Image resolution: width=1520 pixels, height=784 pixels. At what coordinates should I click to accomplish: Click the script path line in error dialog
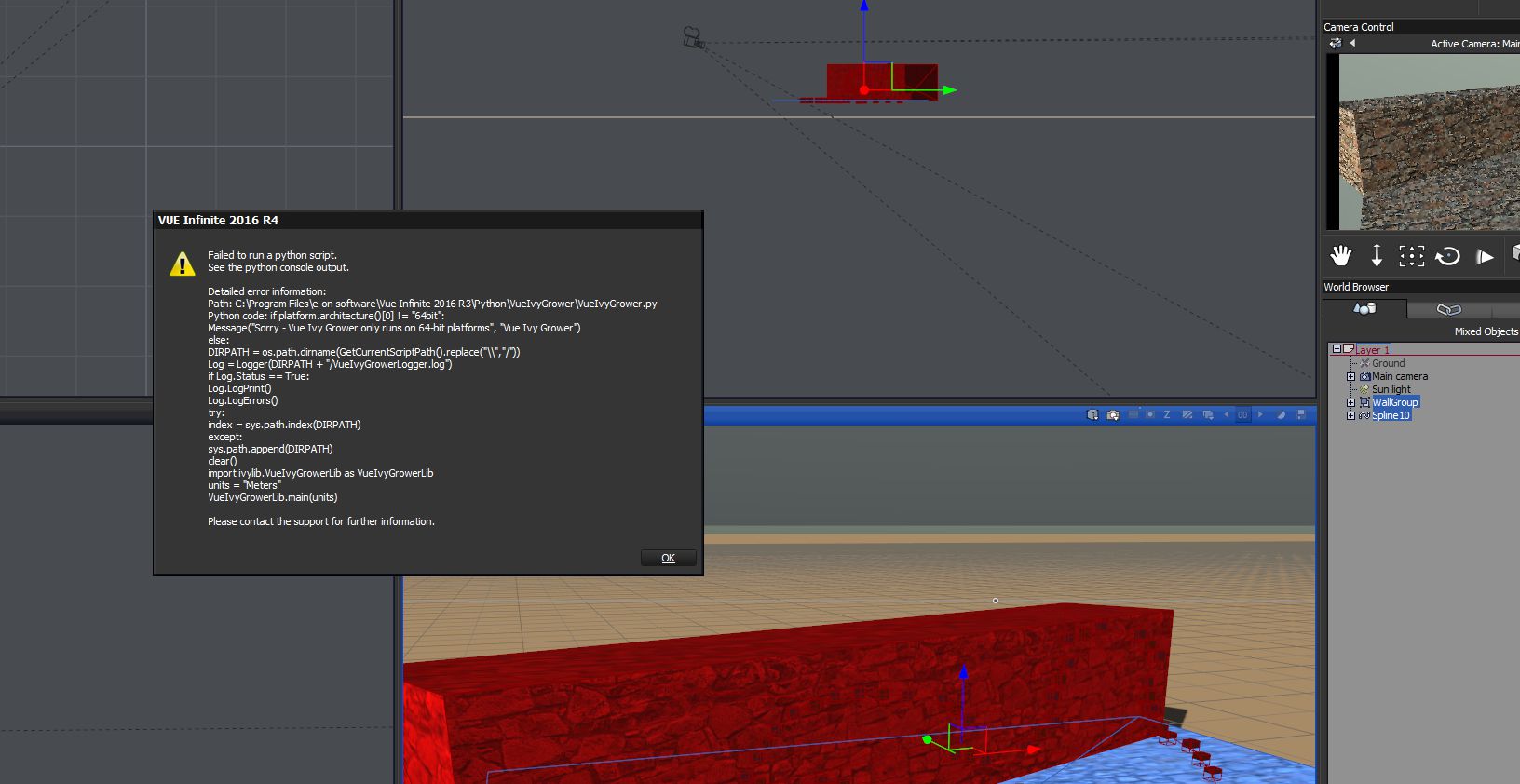pyautogui.click(x=432, y=304)
